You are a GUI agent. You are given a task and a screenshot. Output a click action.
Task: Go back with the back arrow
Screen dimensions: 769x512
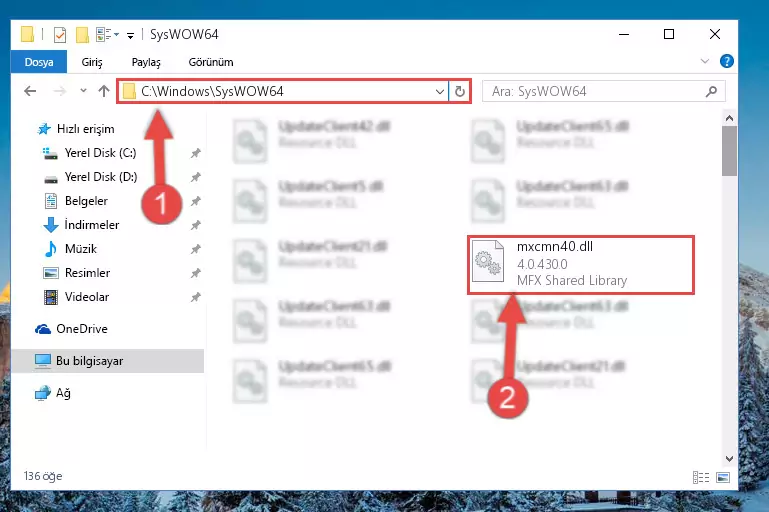[x=30, y=91]
